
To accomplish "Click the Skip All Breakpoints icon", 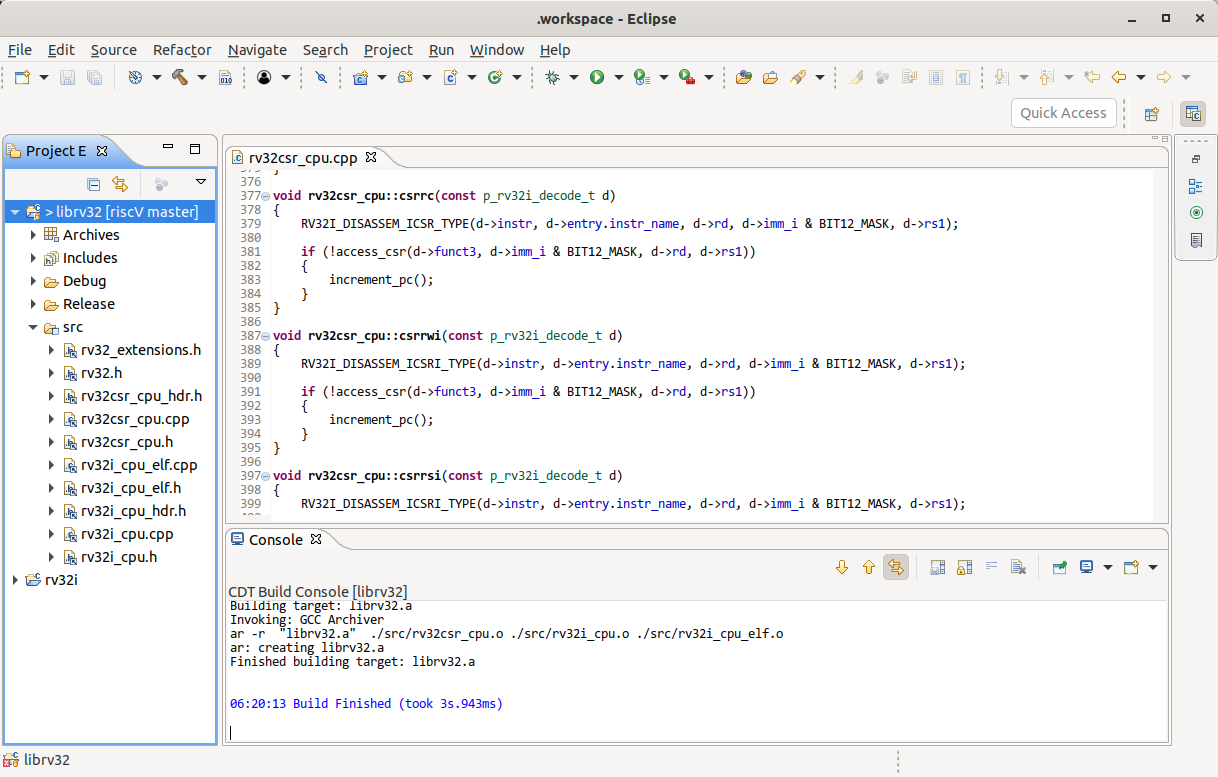I will pyautogui.click(x=321, y=77).
